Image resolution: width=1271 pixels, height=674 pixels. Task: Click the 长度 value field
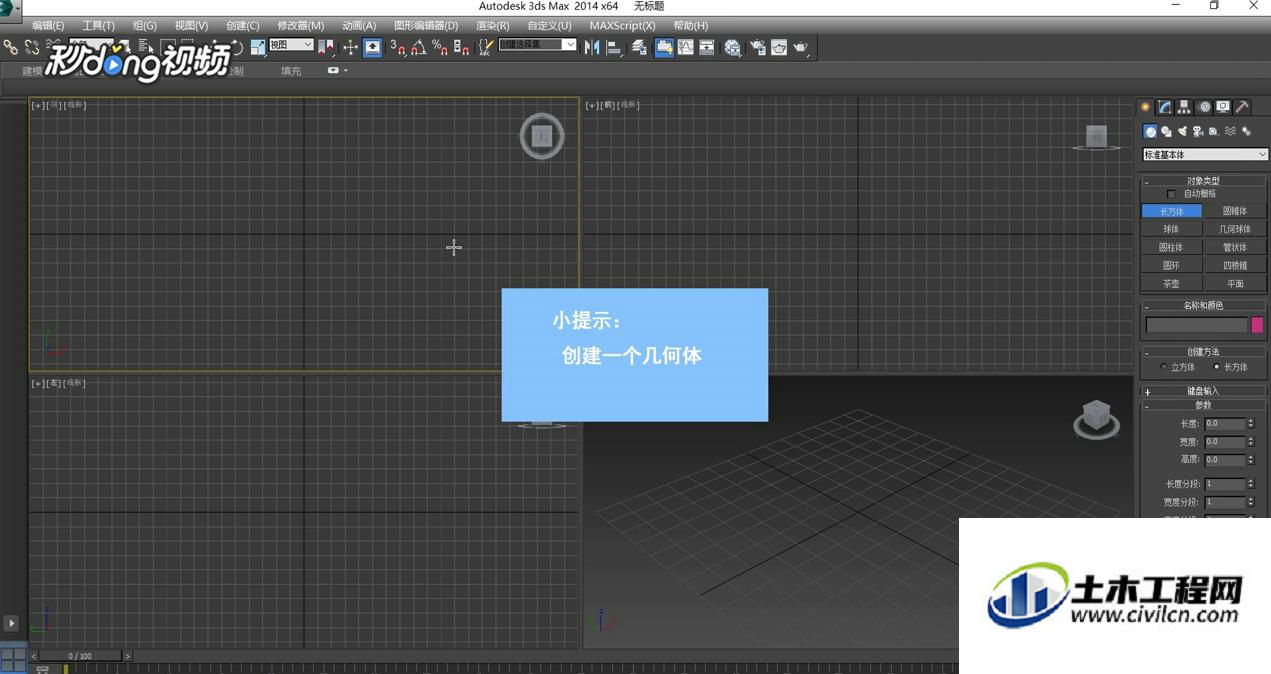click(x=1224, y=424)
